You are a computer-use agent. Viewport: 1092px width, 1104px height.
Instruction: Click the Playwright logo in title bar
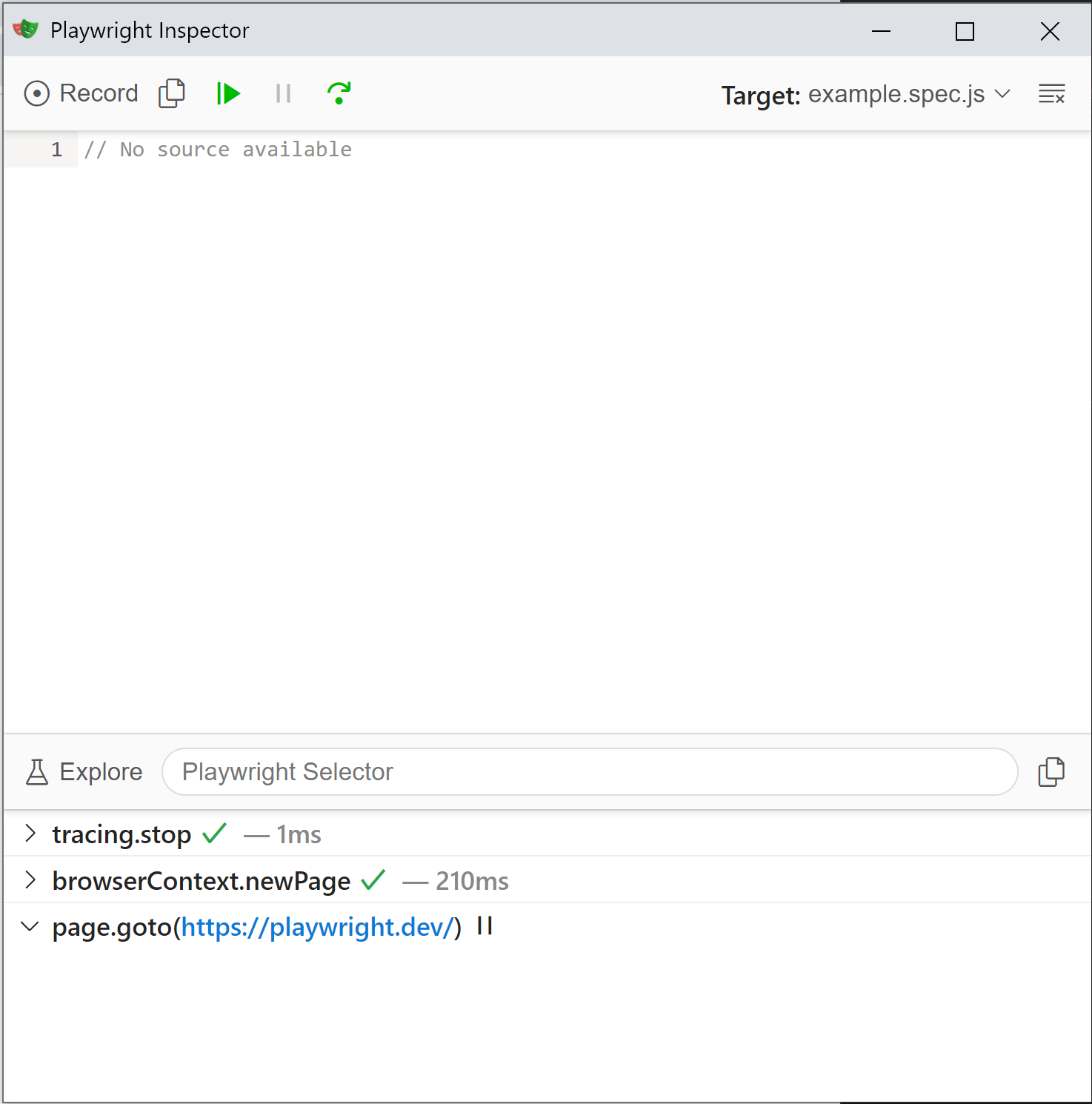tap(25, 30)
